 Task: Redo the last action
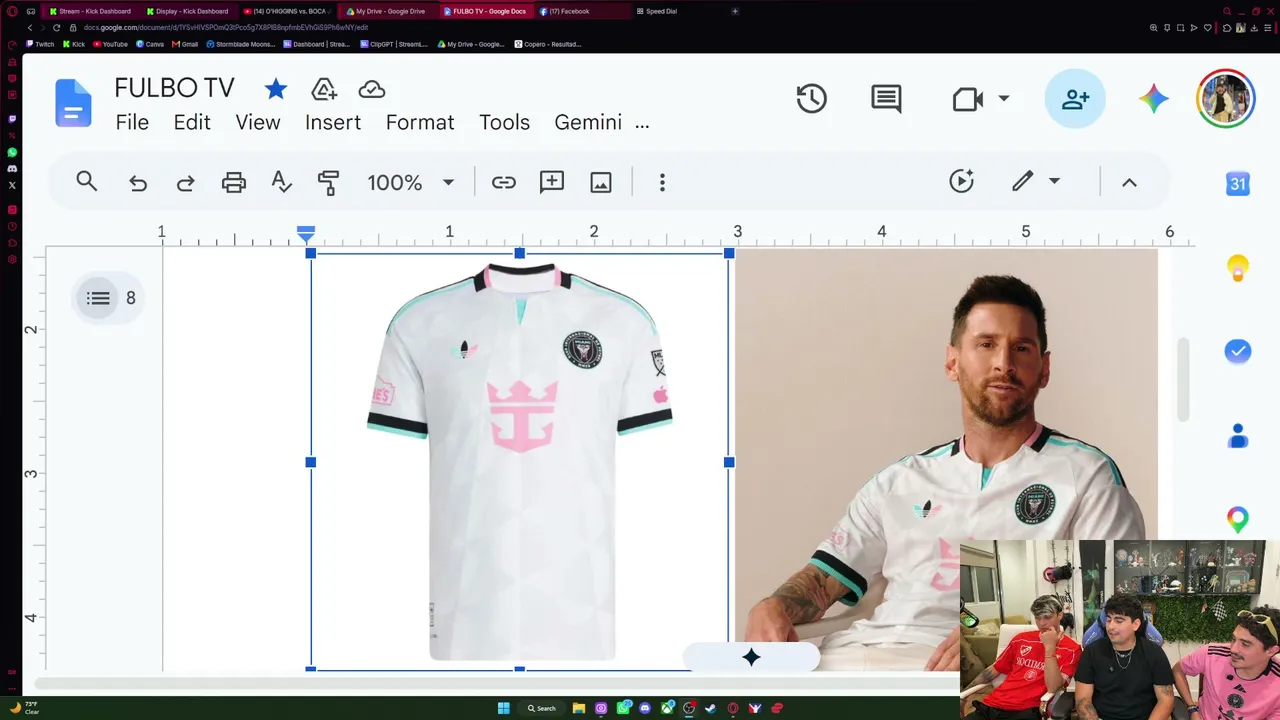click(186, 183)
